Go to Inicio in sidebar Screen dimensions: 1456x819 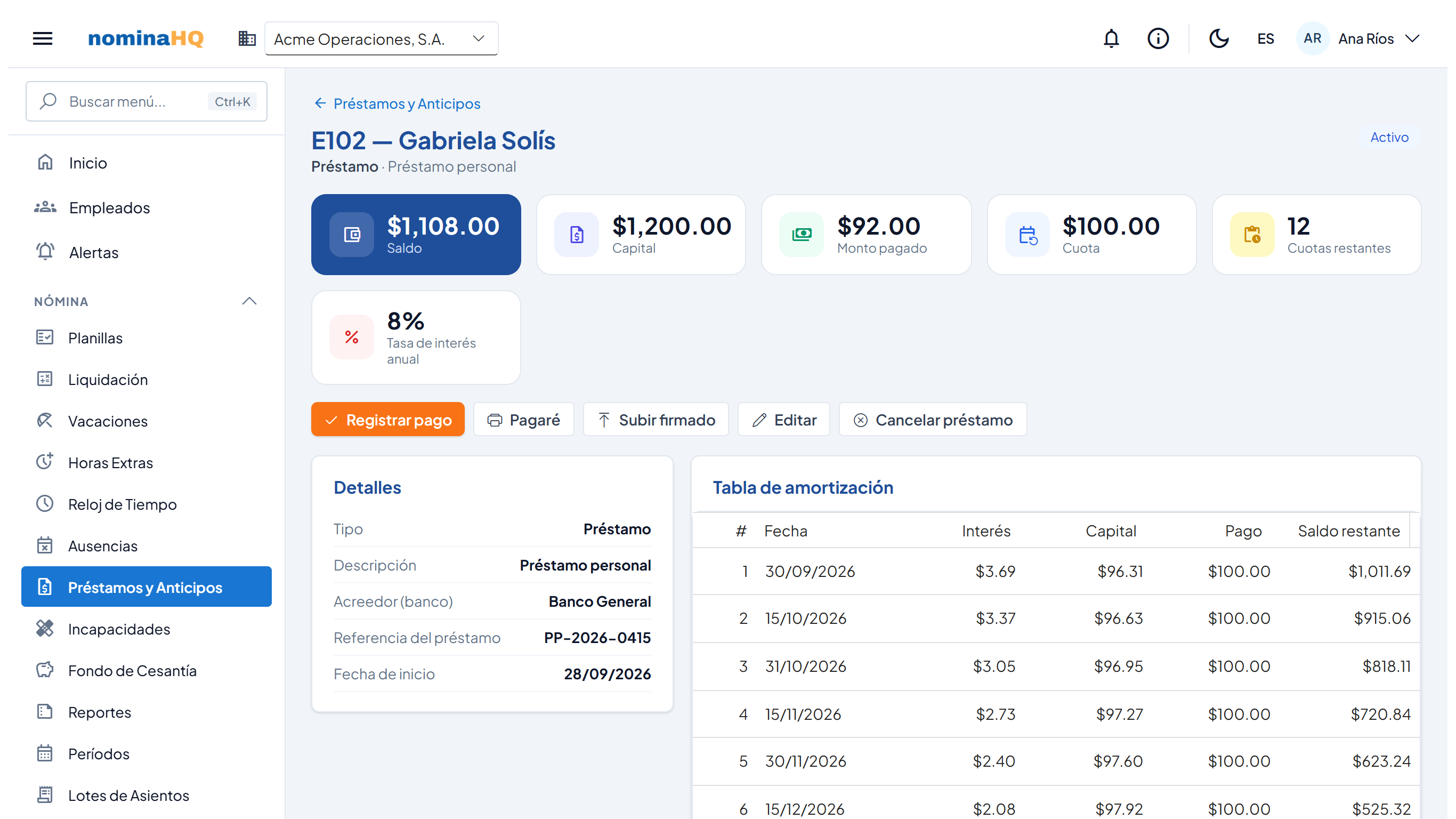[x=147, y=163]
